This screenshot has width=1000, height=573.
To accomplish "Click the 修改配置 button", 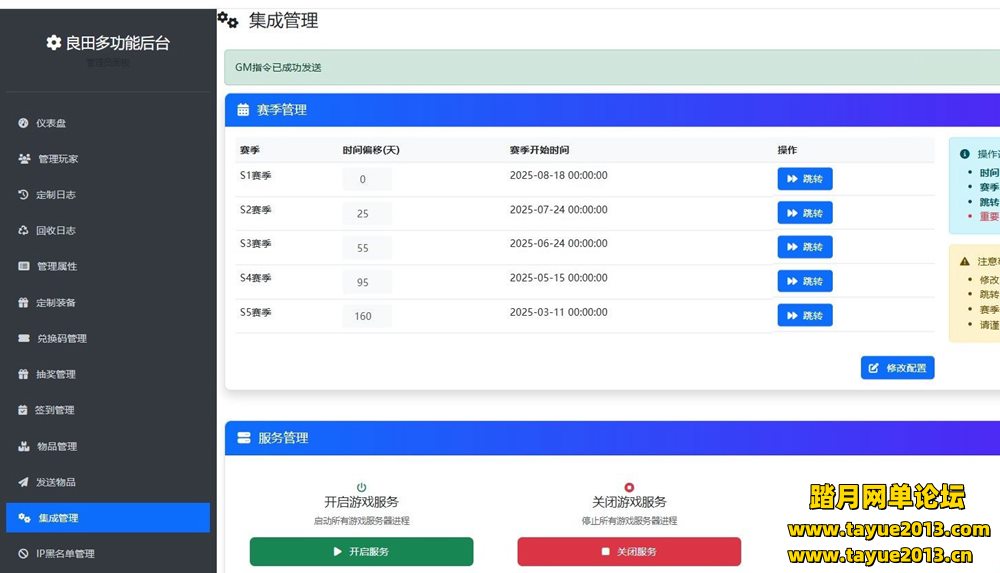I will 897,368.
